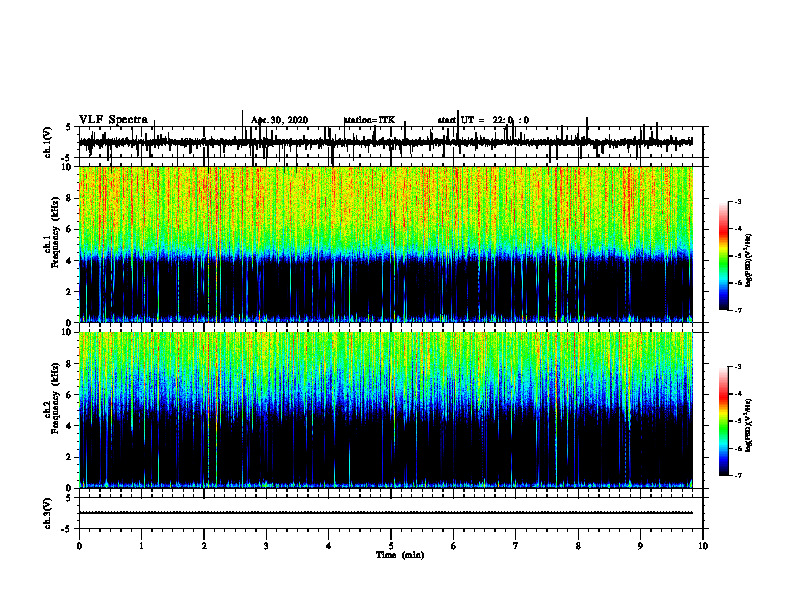Click the "-7" tick on ch.2 color bar
Viewport: 792px width, 612px height.
point(738,475)
